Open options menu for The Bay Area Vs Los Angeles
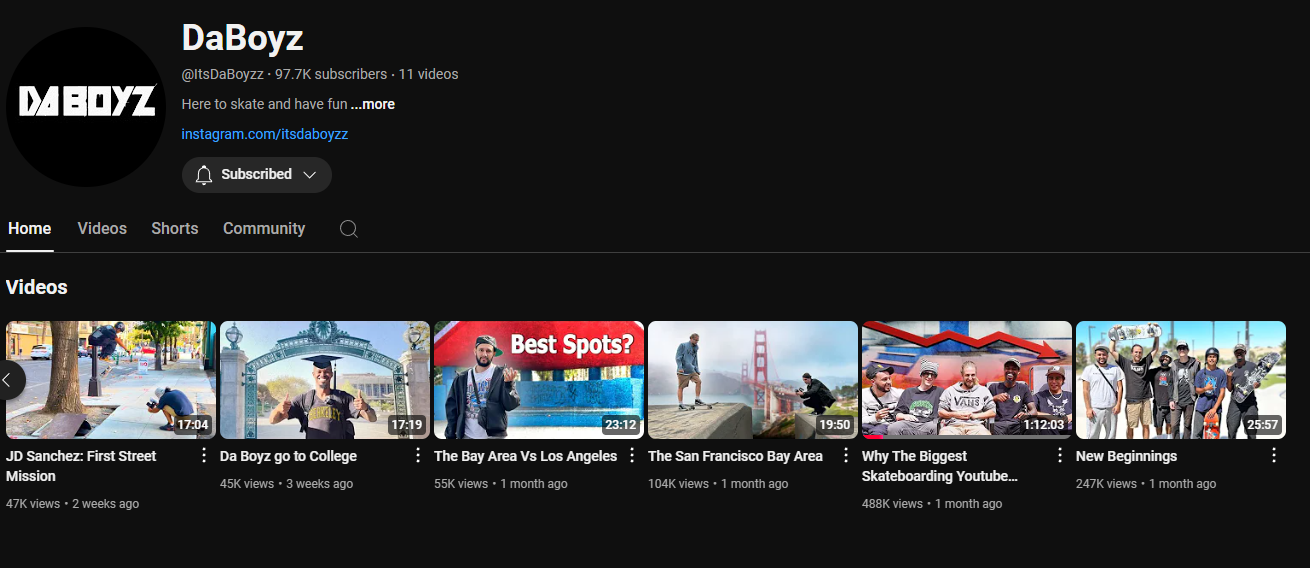The height and width of the screenshot is (568, 1310). (x=632, y=456)
